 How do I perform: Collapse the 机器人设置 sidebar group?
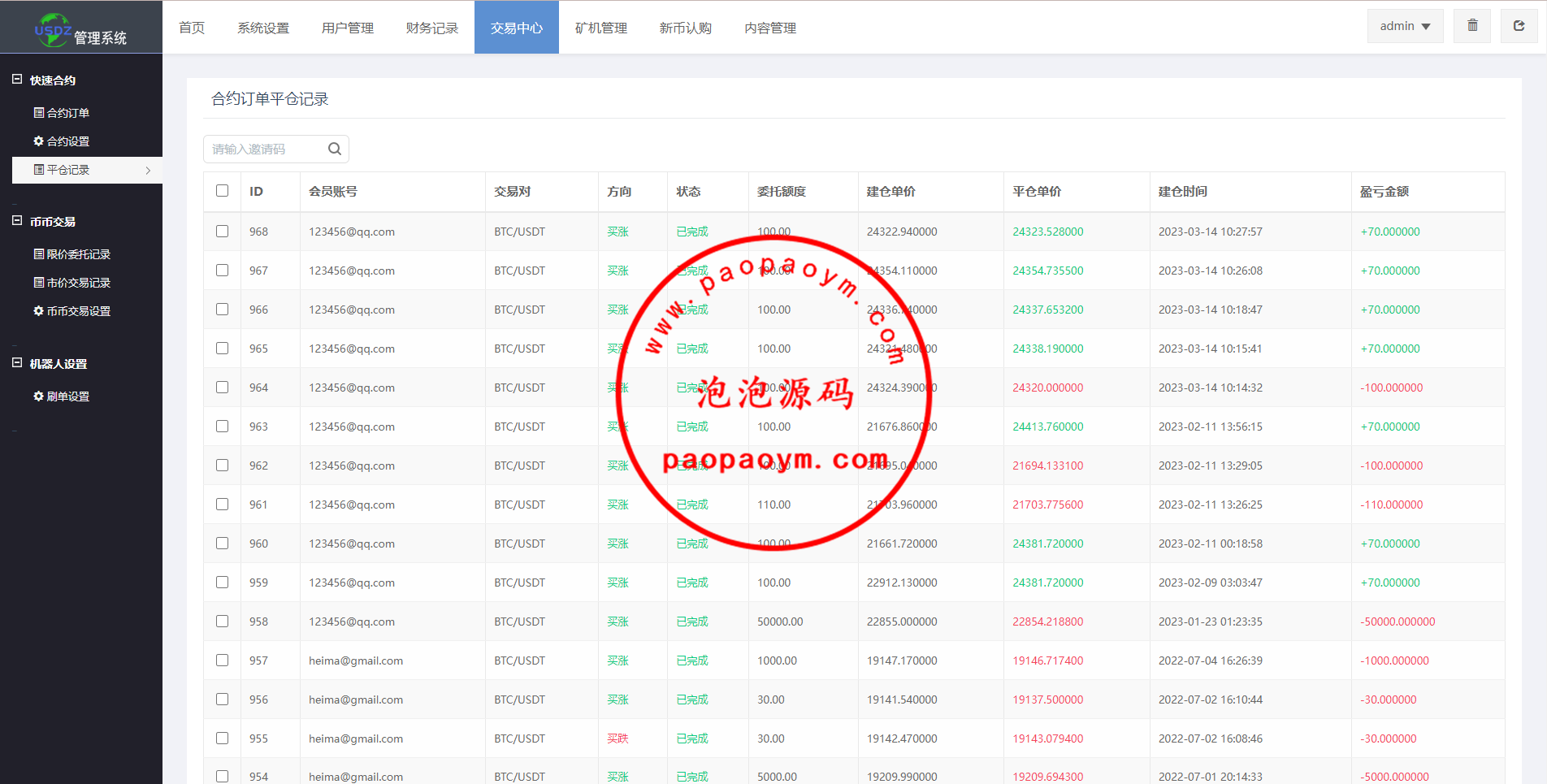click(17, 363)
